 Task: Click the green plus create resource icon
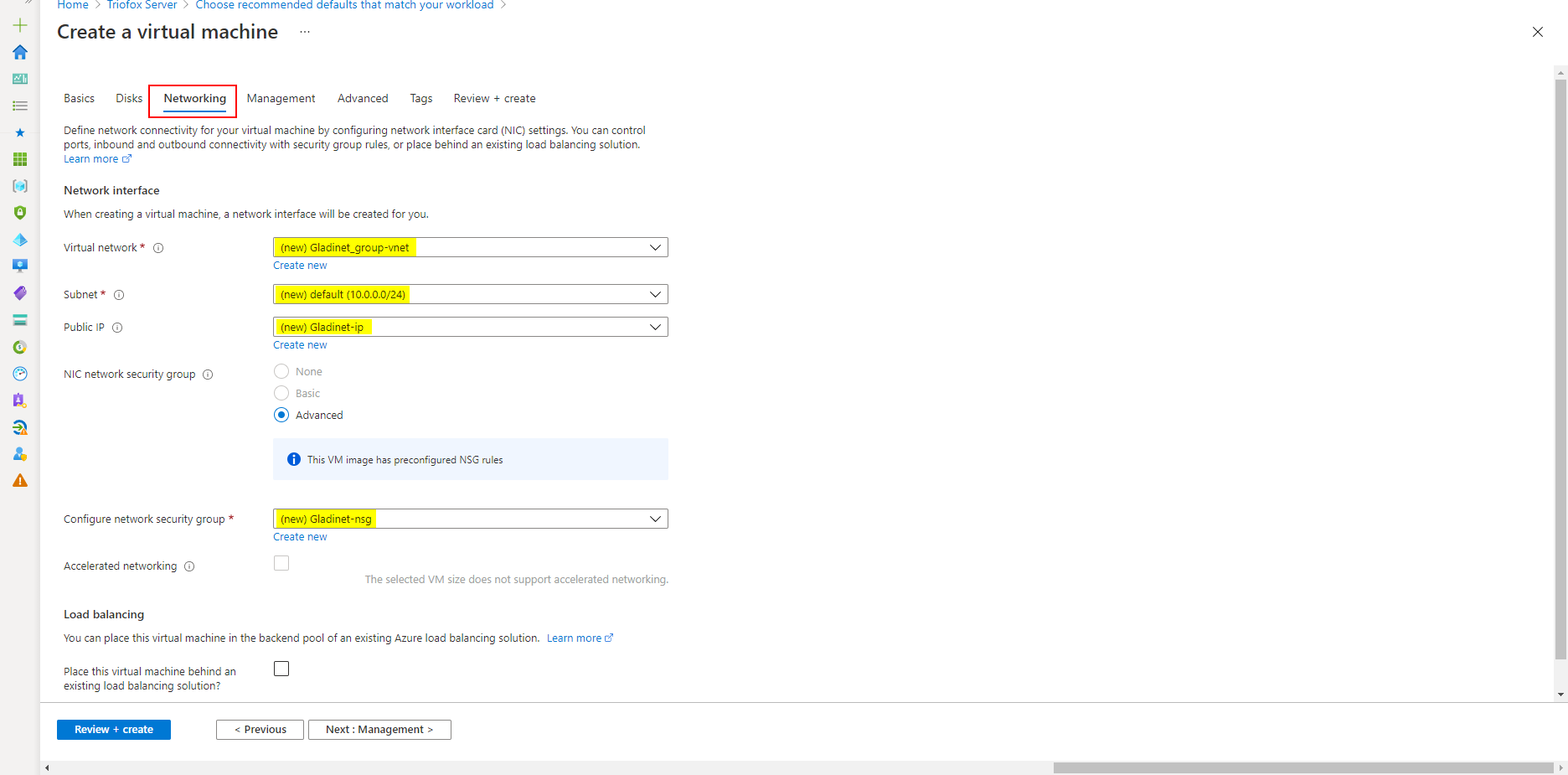click(20, 25)
